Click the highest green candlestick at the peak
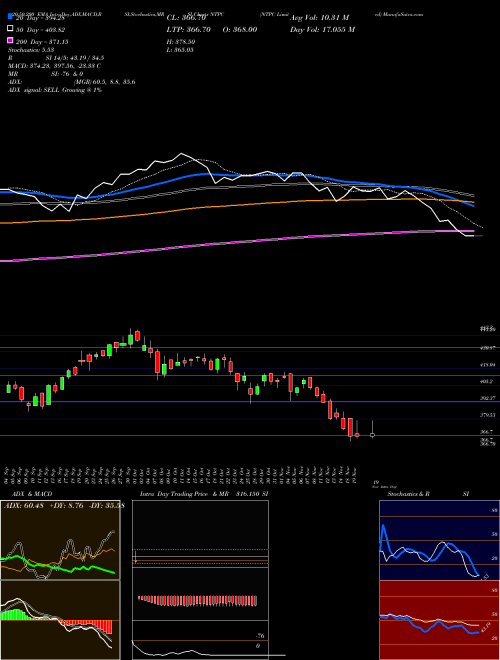The image size is (500, 660). 130,338
